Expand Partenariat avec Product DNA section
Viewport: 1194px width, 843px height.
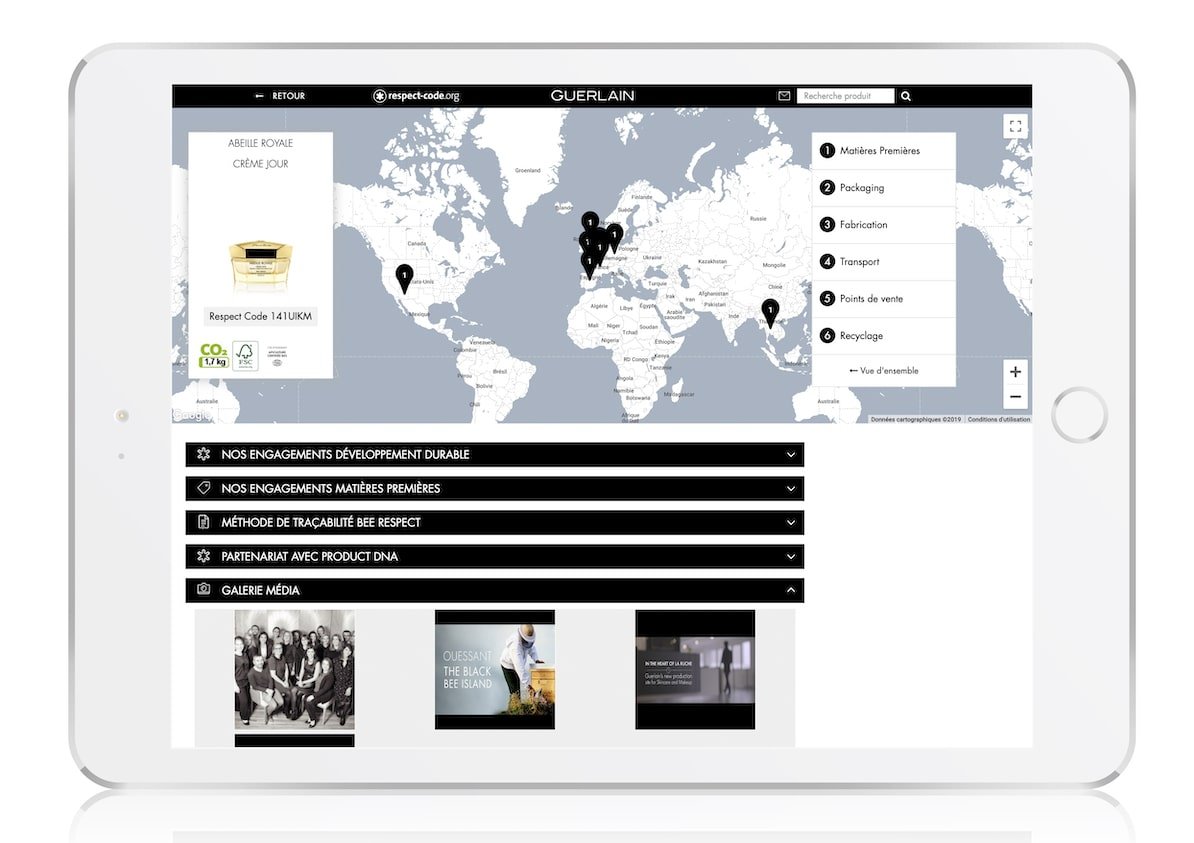point(495,557)
